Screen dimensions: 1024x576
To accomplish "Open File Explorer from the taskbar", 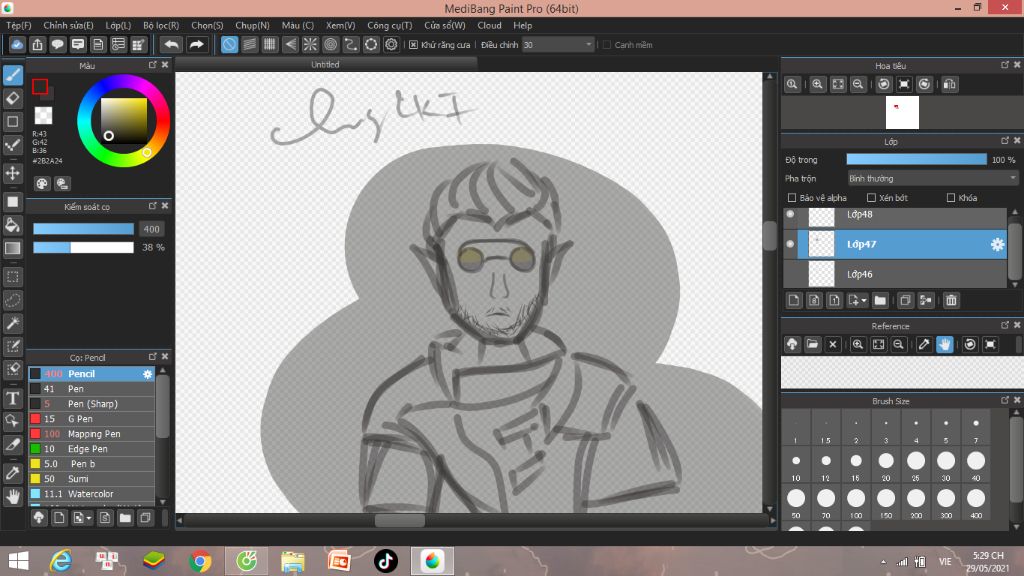I will pos(293,561).
